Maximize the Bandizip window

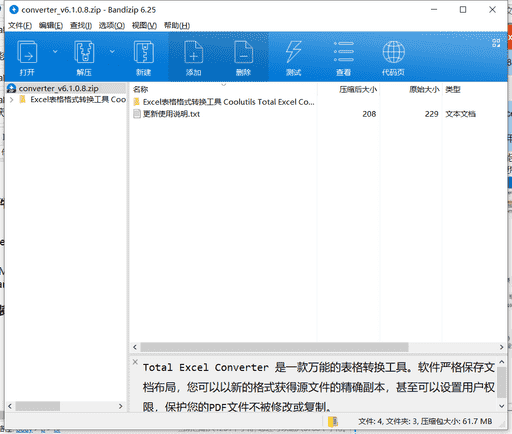pos(463,10)
